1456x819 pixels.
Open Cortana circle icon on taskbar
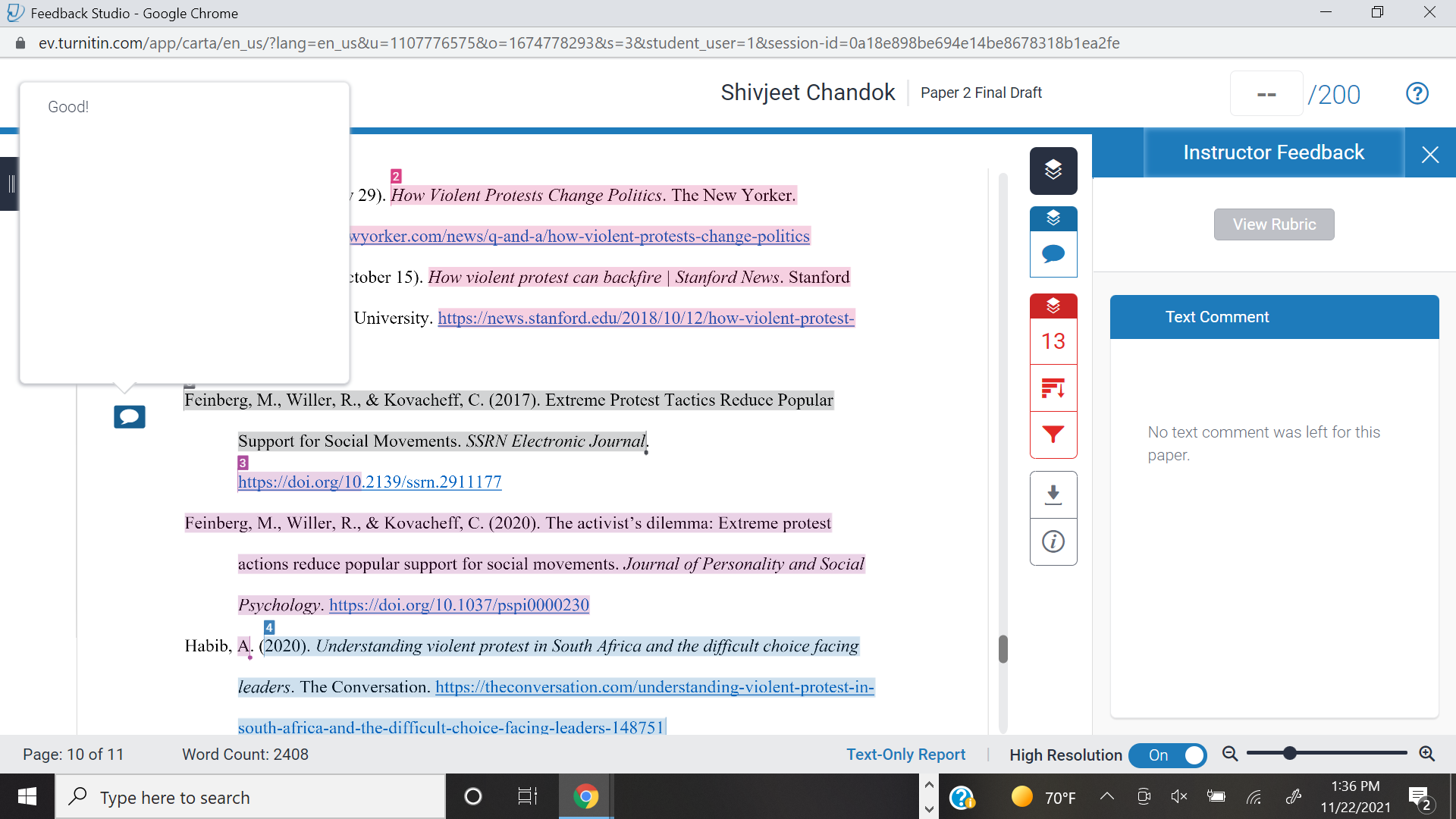pyautogui.click(x=472, y=796)
